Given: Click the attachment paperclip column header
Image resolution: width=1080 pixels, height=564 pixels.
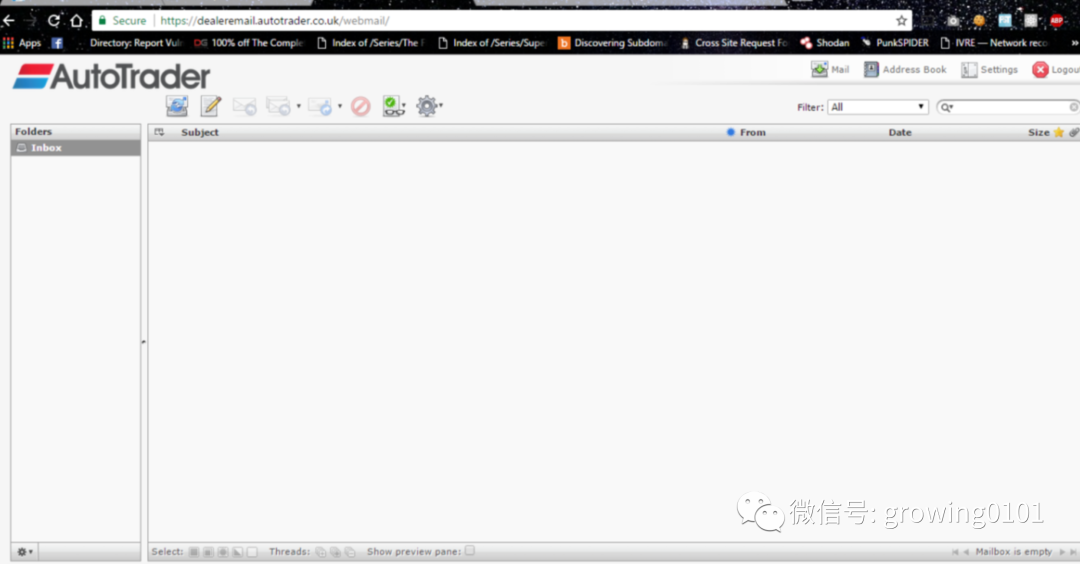Looking at the screenshot, I should [x=1074, y=132].
